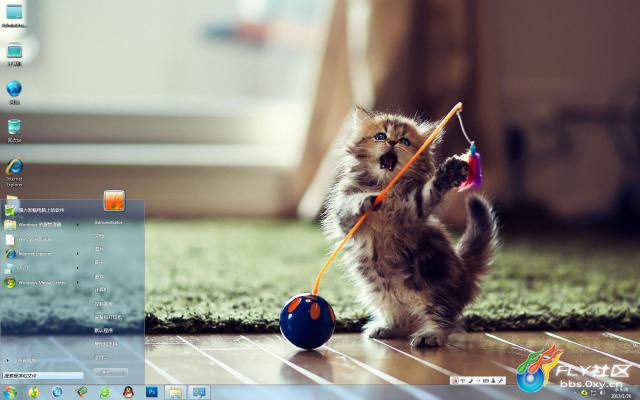Click the green system tray icon

click(584, 393)
